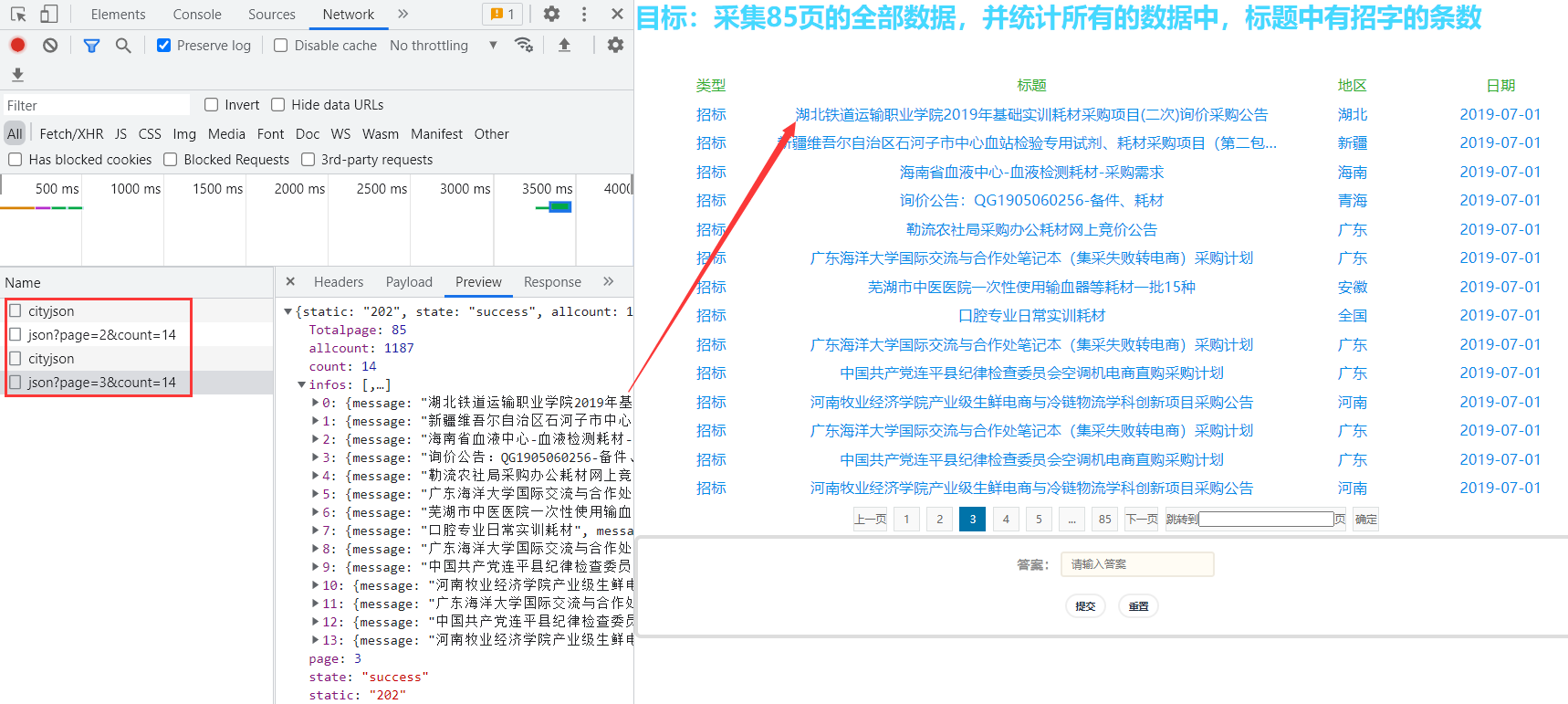The image size is (1568, 704).
Task: Click the answer input field
Action: [x=1136, y=564]
